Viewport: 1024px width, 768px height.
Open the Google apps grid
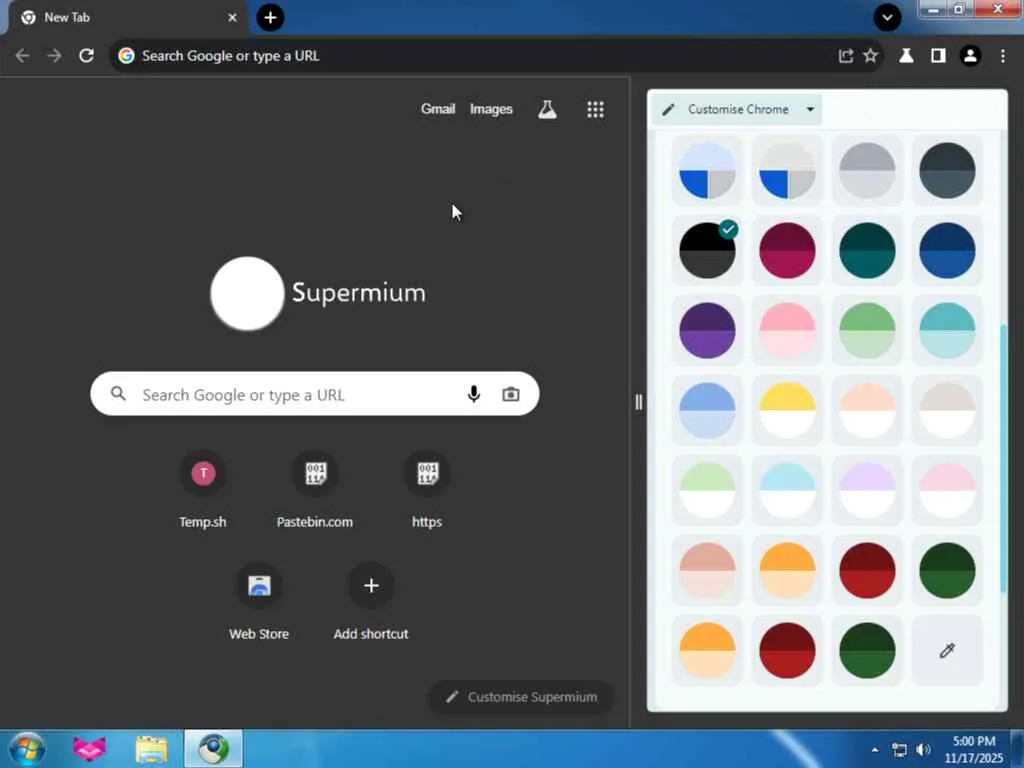tap(595, 109)
